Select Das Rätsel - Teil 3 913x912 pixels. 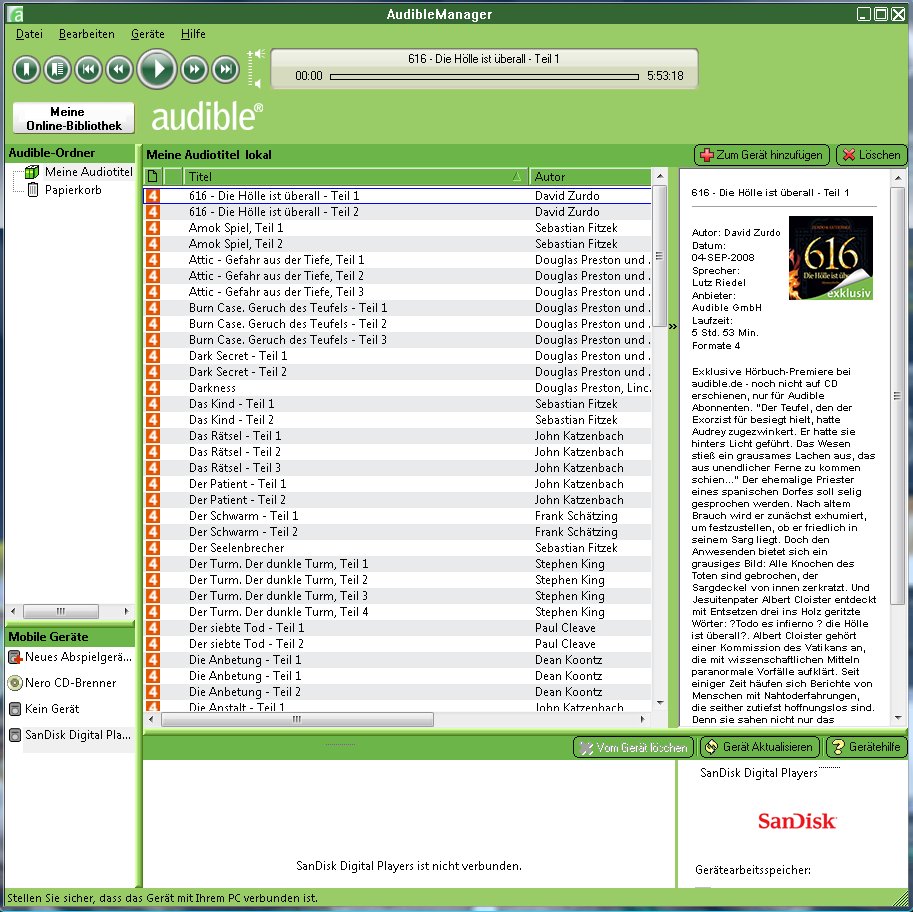coord(397,468)
